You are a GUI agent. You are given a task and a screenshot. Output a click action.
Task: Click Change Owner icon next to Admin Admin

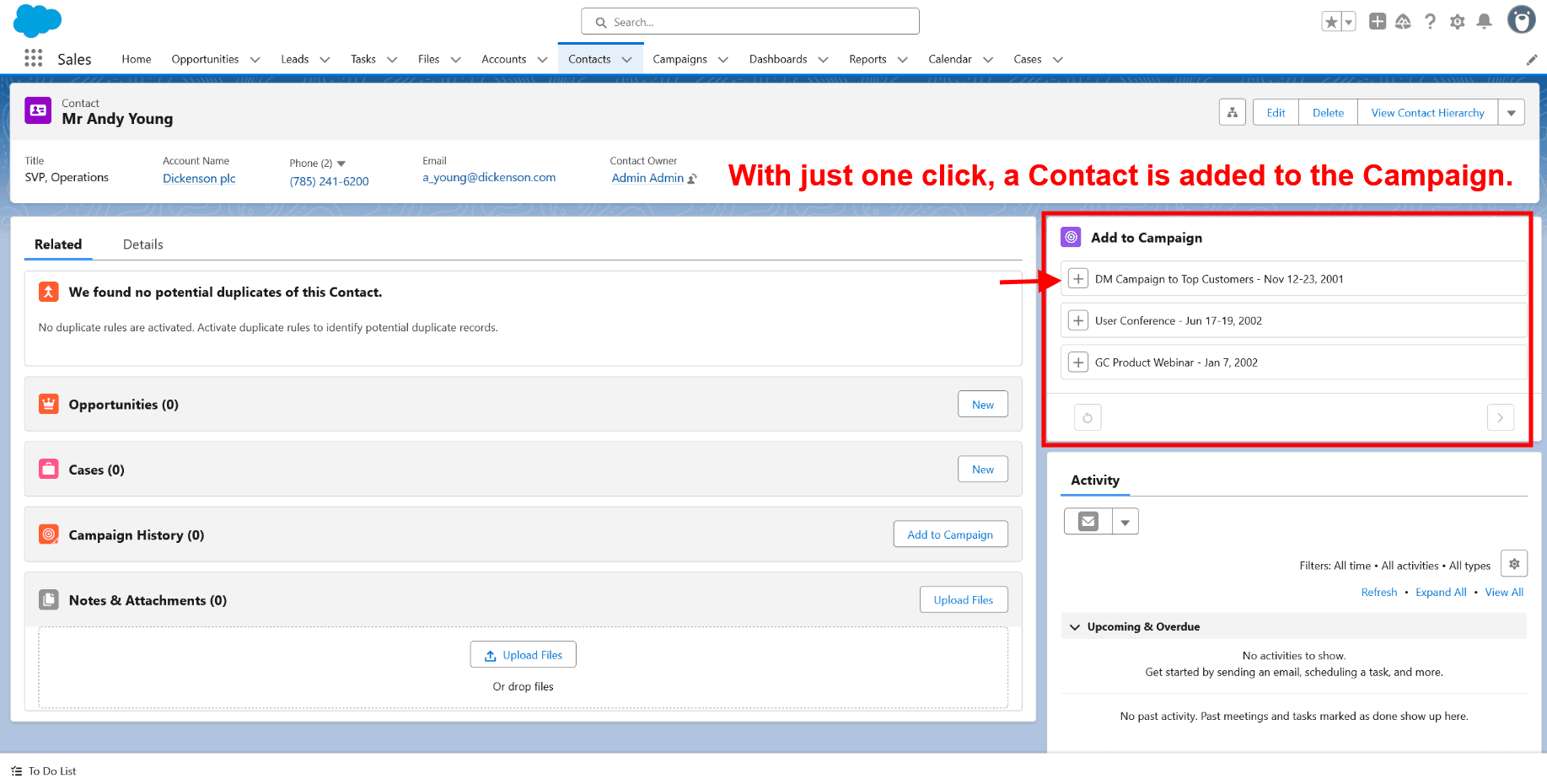[693, 179]
